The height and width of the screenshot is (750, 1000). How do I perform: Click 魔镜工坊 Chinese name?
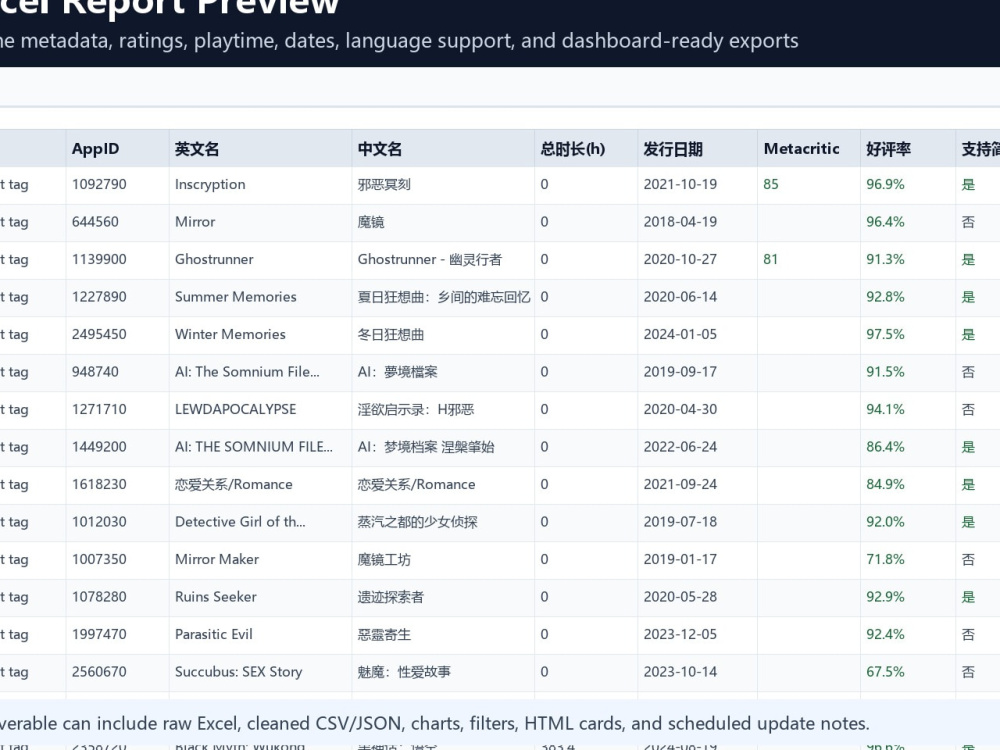pos(384,559)
